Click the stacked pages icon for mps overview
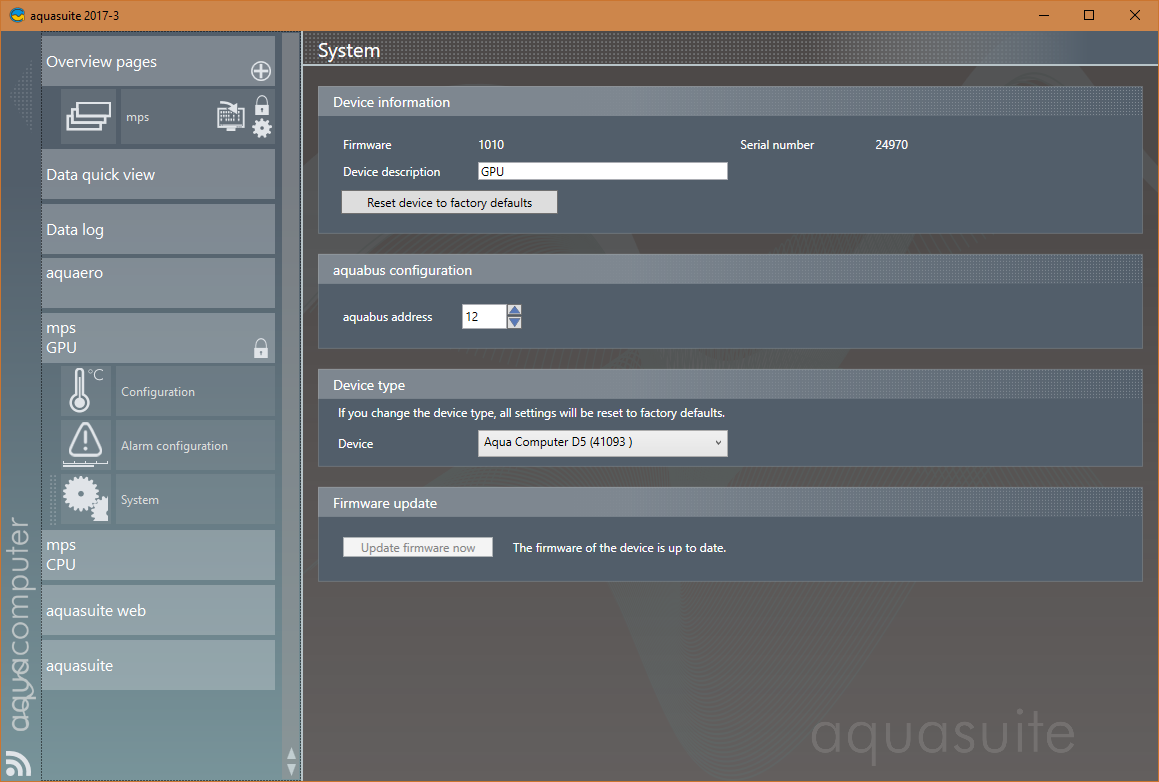This screenshot has height=782, width=1159. [89, 117]
